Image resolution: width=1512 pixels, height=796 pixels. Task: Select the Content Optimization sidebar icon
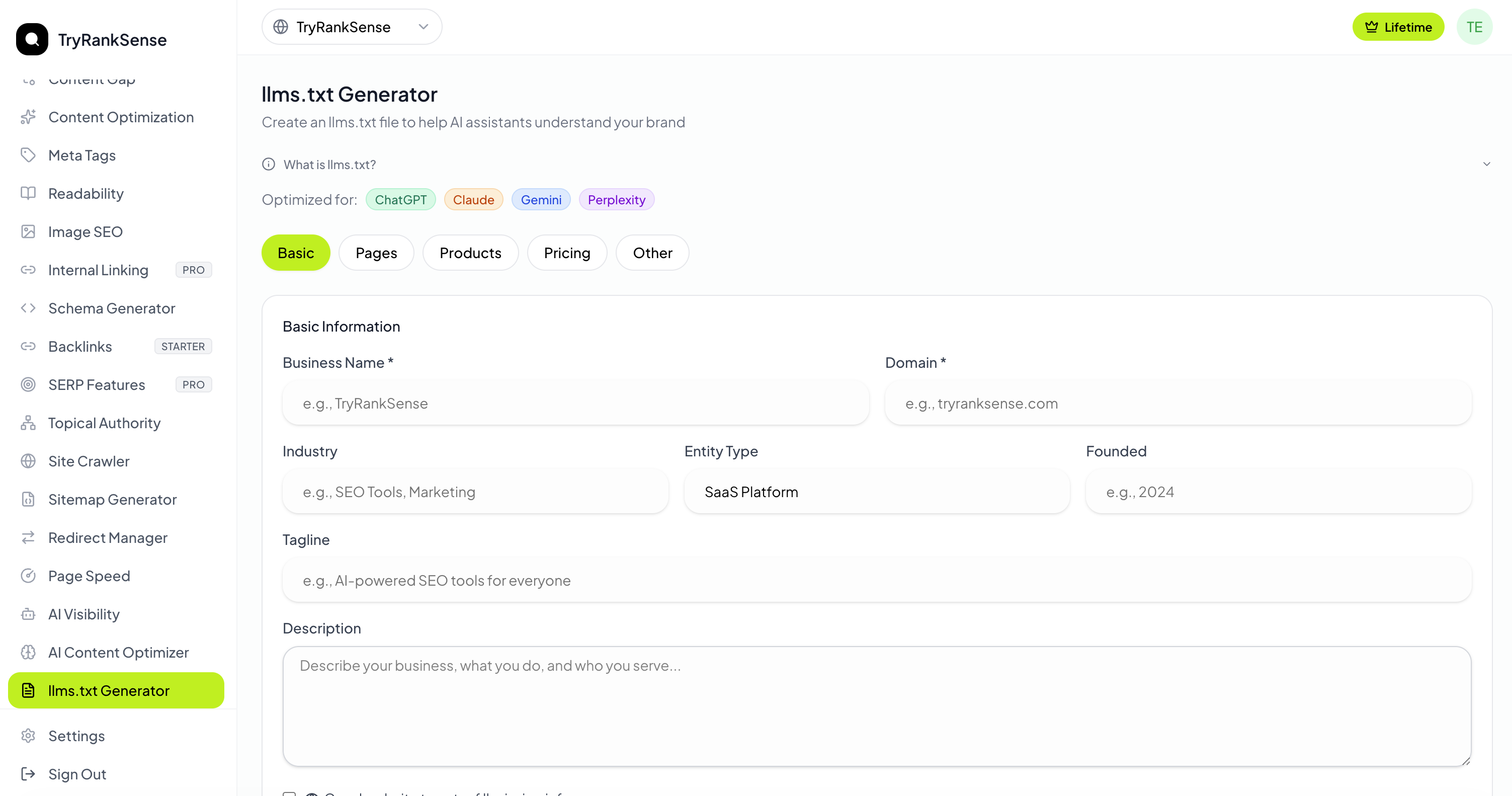click(x=29, y=117)
